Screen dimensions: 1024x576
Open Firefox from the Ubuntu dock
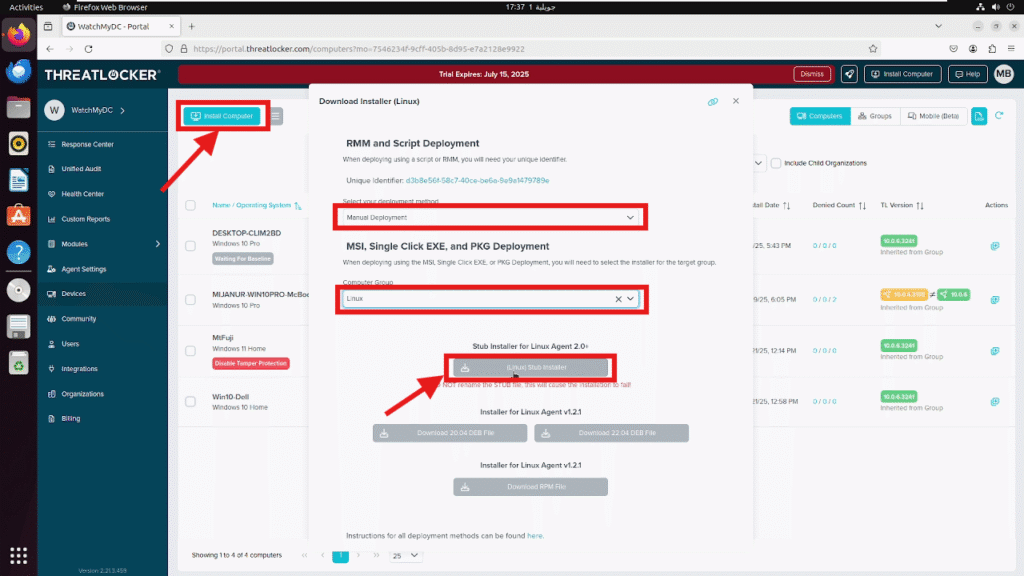[x=18, y=35]
